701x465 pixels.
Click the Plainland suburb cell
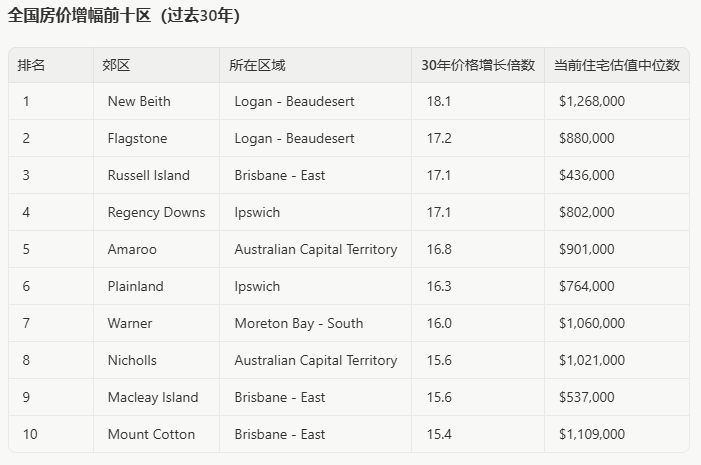pos(135,287)
